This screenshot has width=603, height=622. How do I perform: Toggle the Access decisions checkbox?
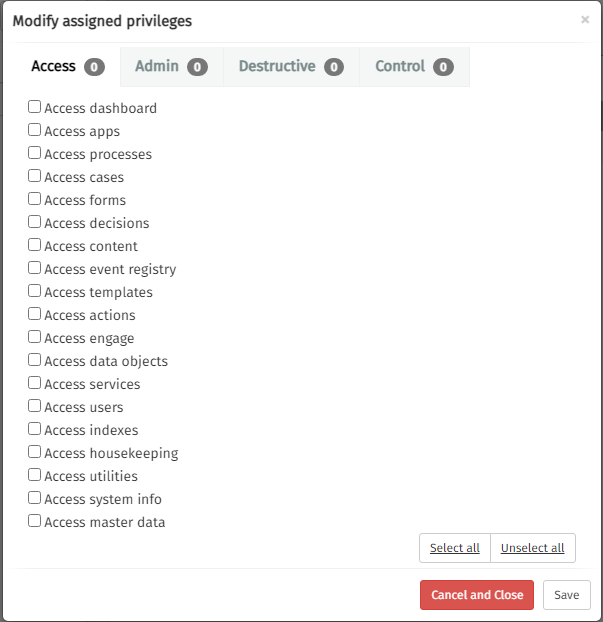point(35,222)
